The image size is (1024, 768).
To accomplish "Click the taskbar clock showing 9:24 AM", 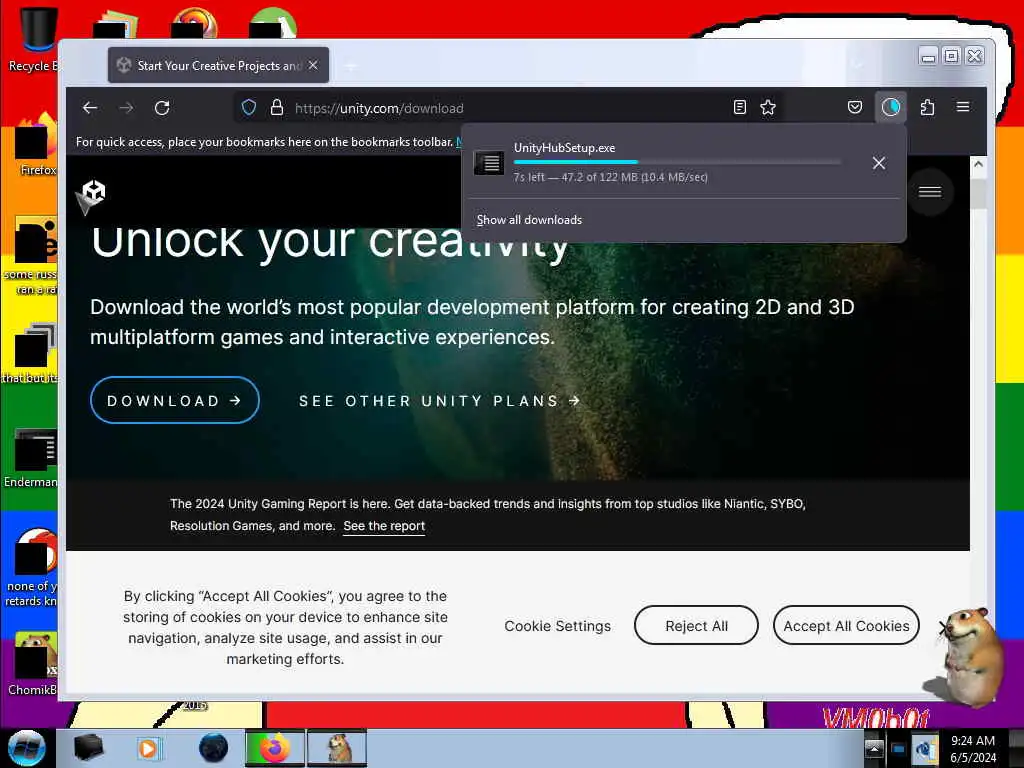I will click(x=973, y=749).
